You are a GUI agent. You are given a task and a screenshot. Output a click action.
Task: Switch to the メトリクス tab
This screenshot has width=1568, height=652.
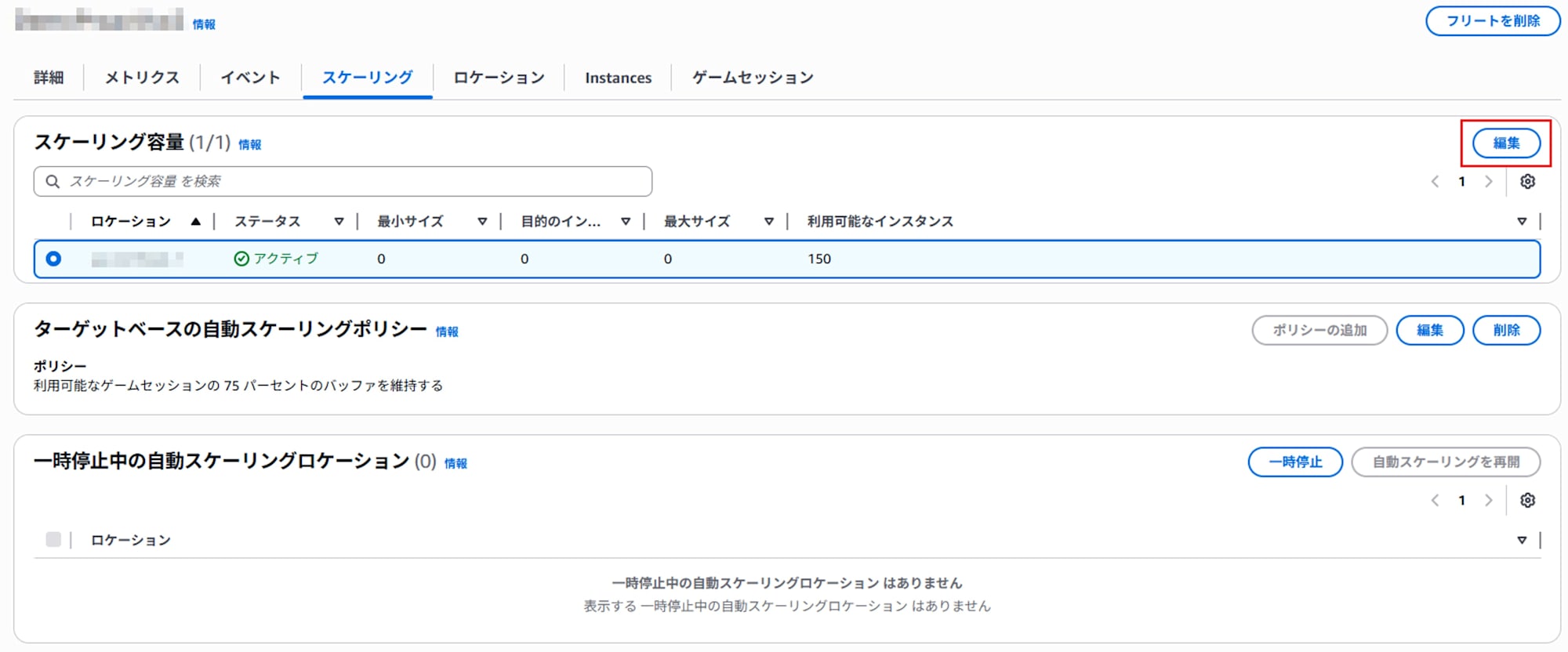click(x=142, y=78)
